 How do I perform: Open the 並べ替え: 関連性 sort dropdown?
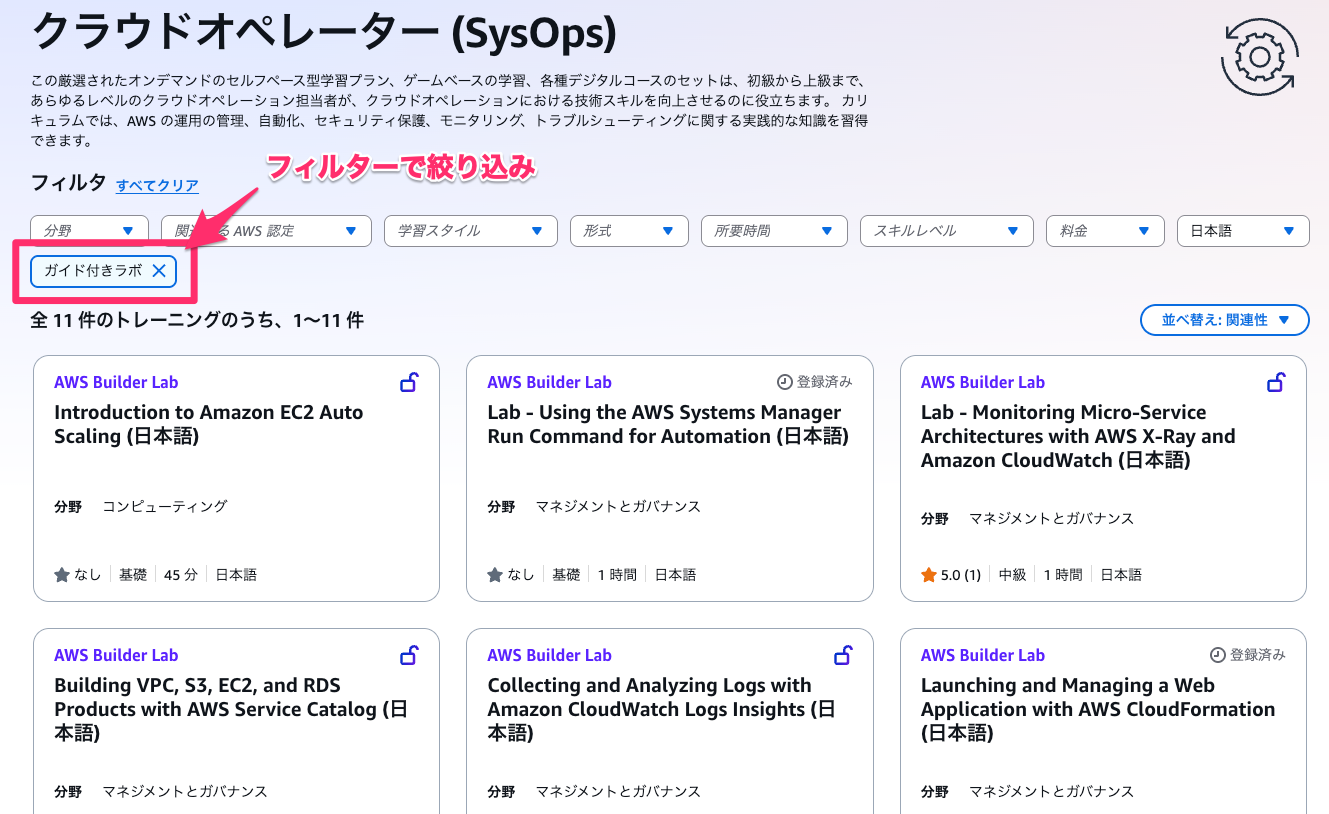[x=1224, y=320]
